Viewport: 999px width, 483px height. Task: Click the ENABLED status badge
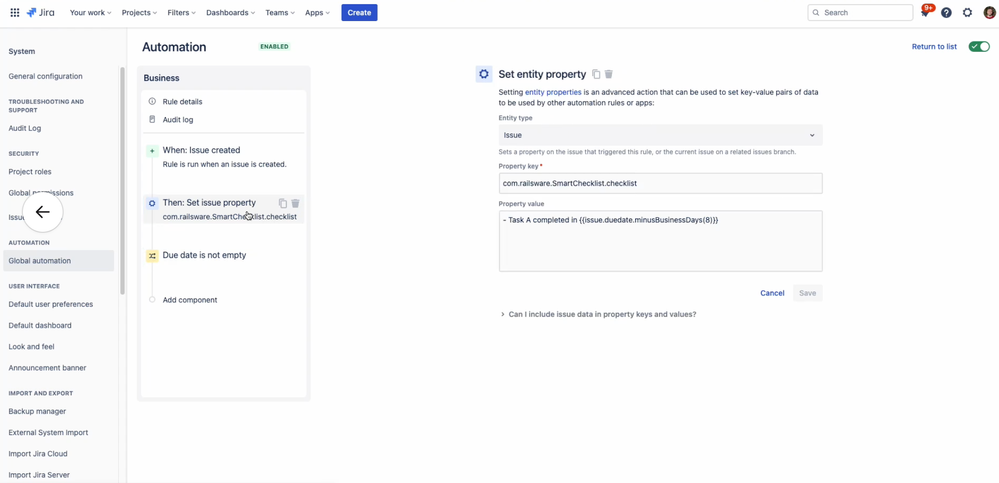click(275, 47)
